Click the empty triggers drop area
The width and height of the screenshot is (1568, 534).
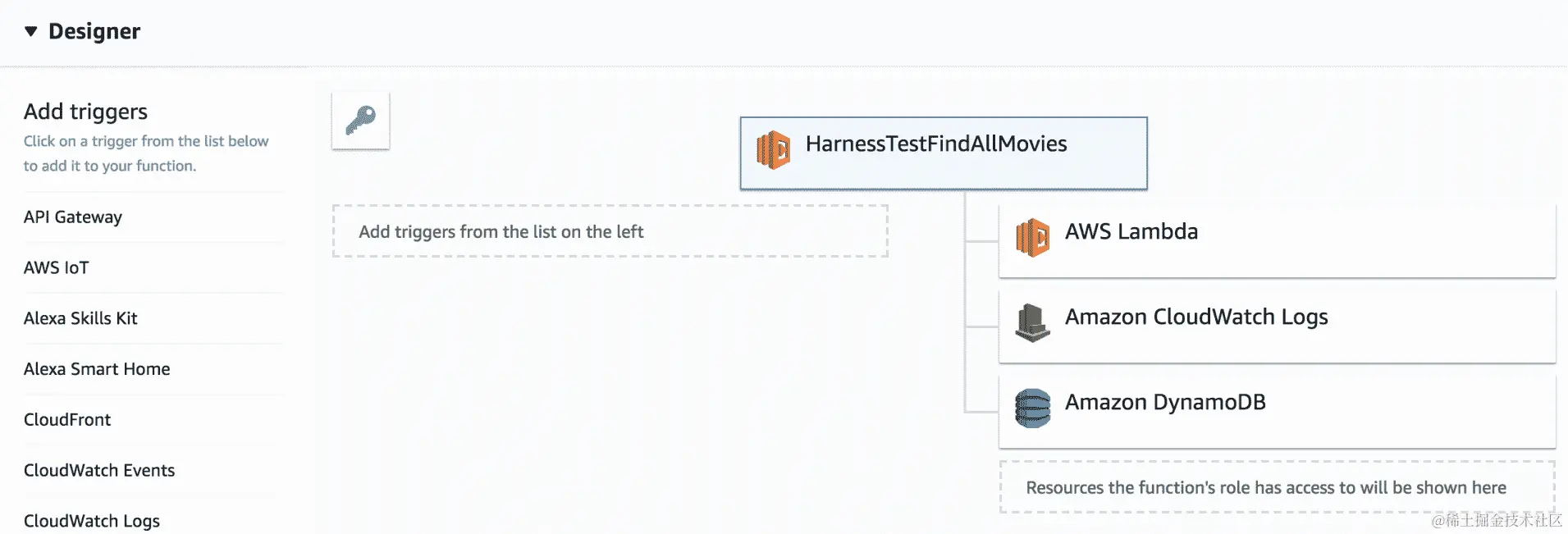(x=610, y=231)
